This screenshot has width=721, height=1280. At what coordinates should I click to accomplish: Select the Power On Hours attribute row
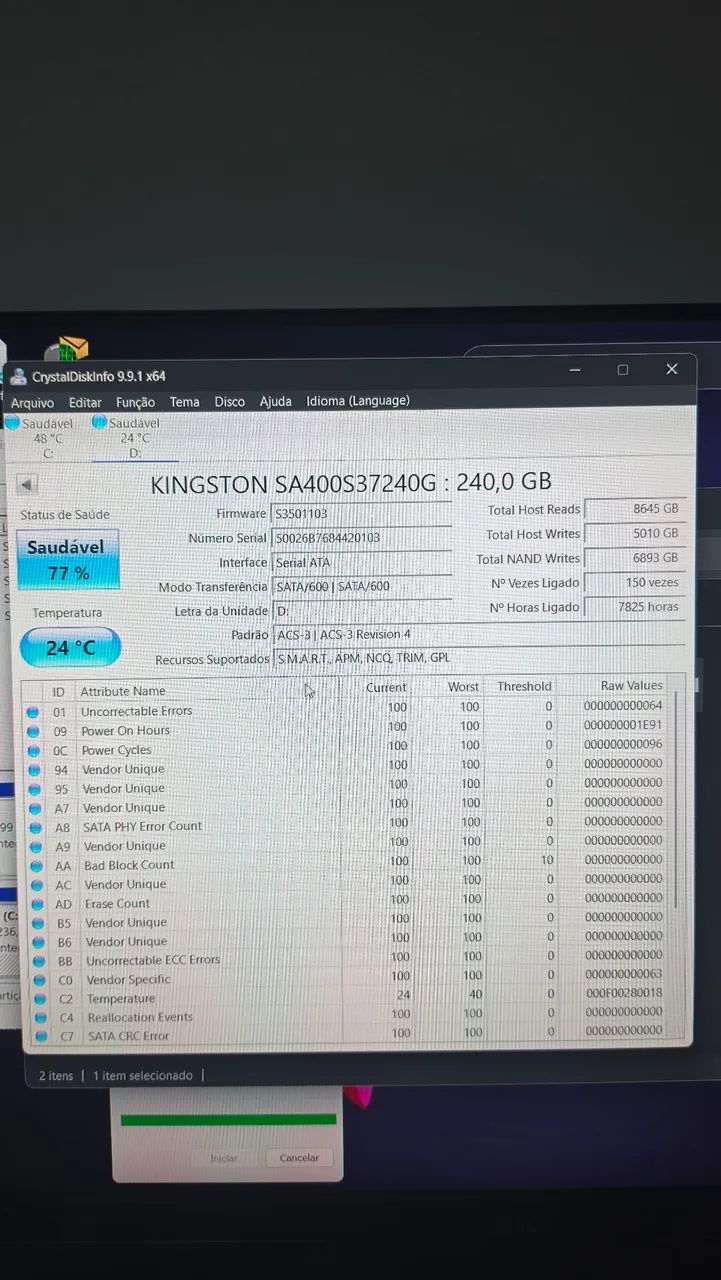(x=347, y=728)
